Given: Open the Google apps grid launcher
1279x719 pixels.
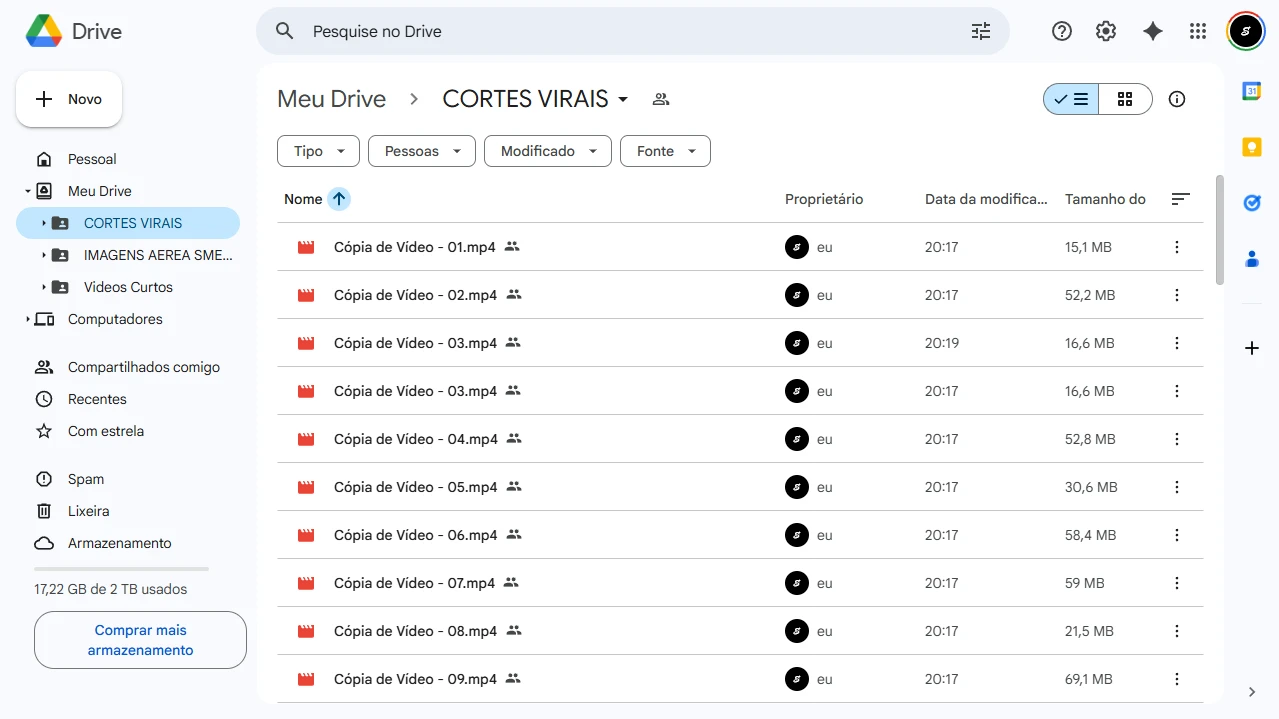Looking at the screenshot, I should point(1198,31).
